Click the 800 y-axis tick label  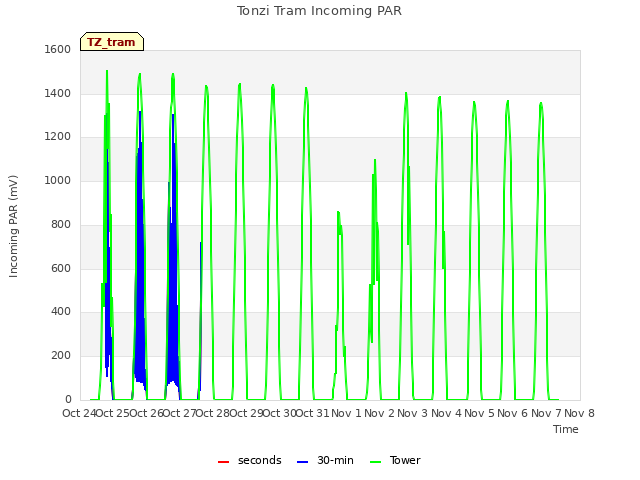point(61,224)
